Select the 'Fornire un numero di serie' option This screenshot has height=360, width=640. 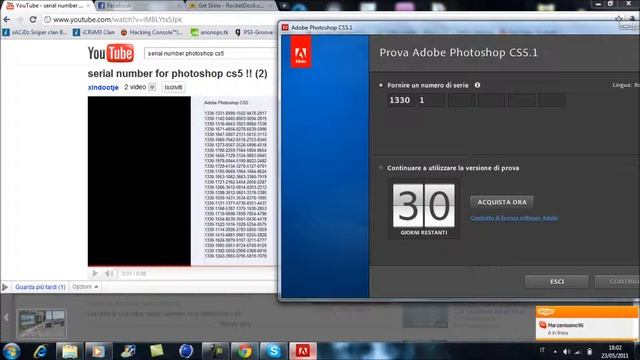[381, 85]
